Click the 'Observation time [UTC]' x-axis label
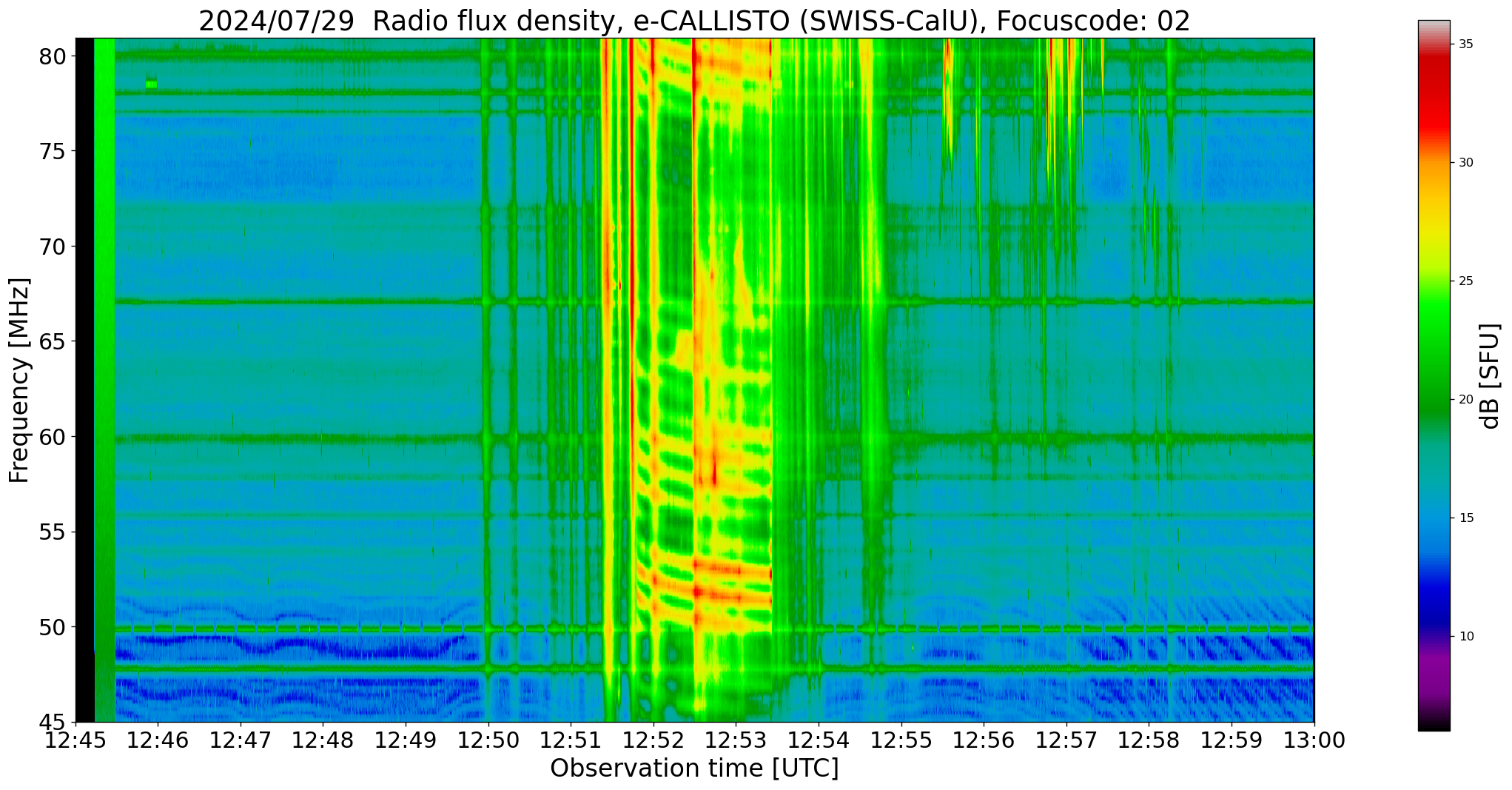 tap(694, 769)
